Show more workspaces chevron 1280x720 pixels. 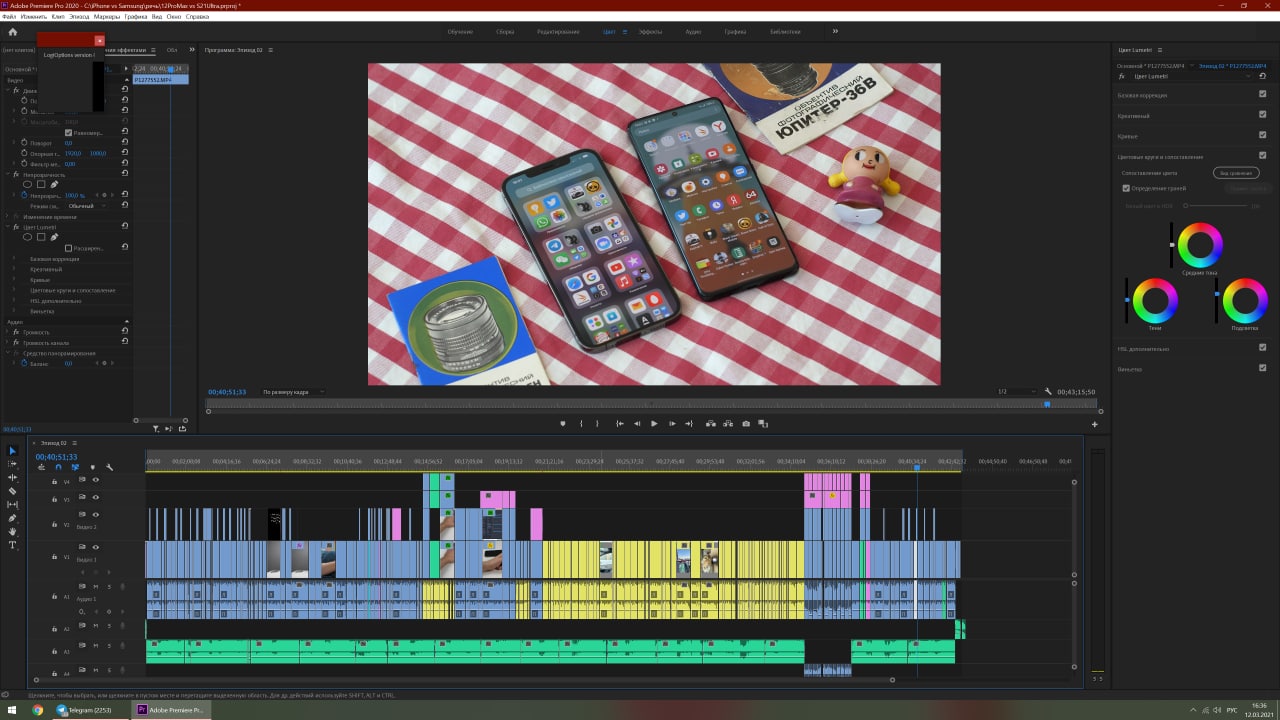click(835, 31)
